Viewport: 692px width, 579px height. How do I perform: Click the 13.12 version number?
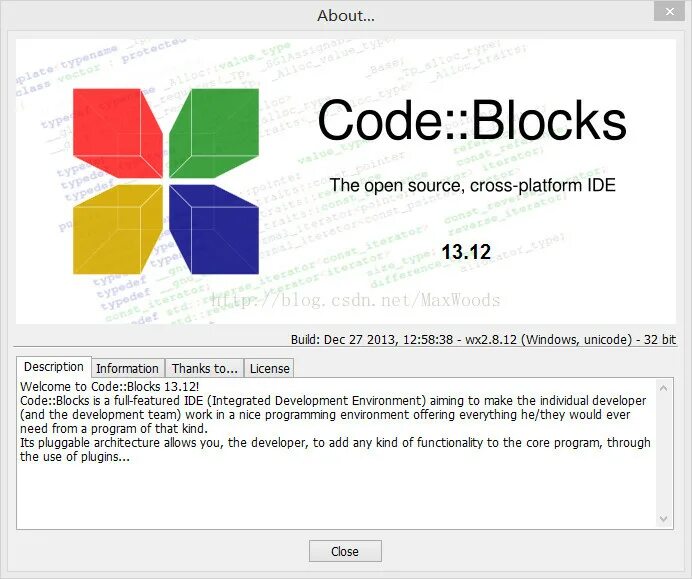point(466,252)
